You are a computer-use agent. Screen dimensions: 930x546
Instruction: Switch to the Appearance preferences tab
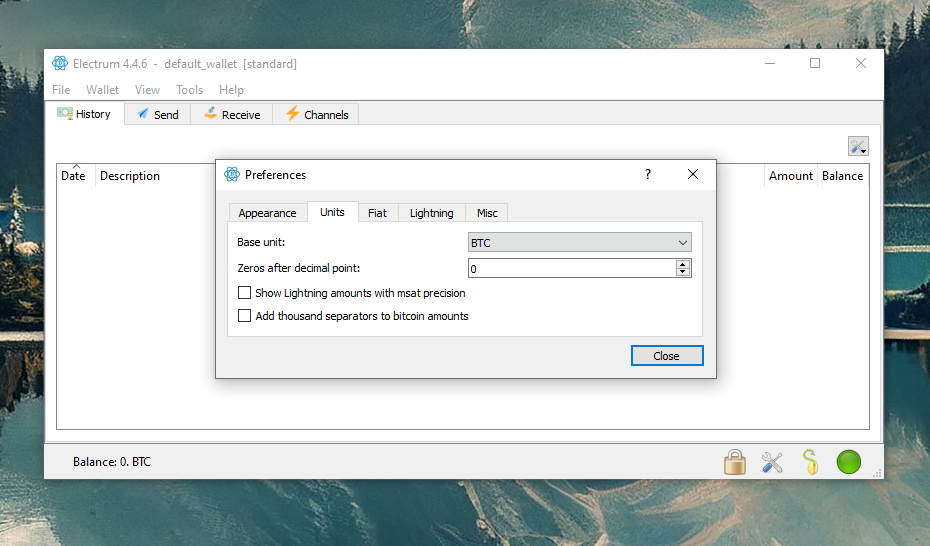(x=267, y=213)
